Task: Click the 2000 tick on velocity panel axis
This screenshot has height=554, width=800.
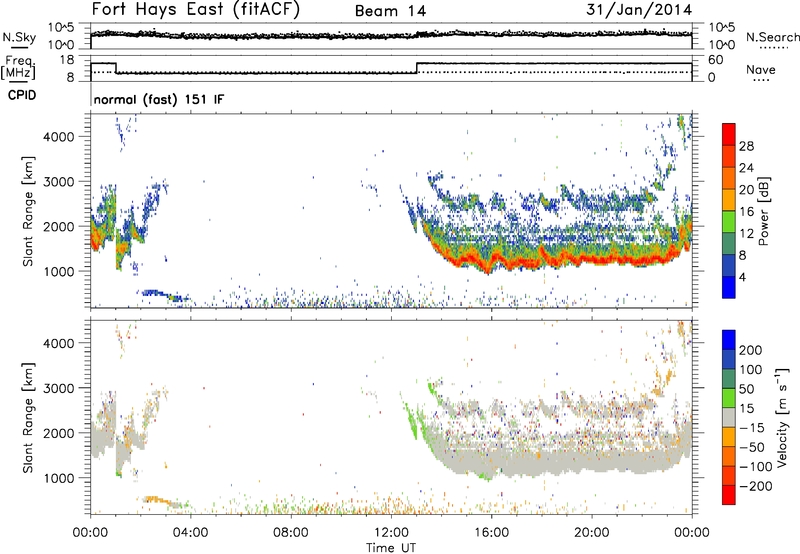Action: tap(59, 433)
